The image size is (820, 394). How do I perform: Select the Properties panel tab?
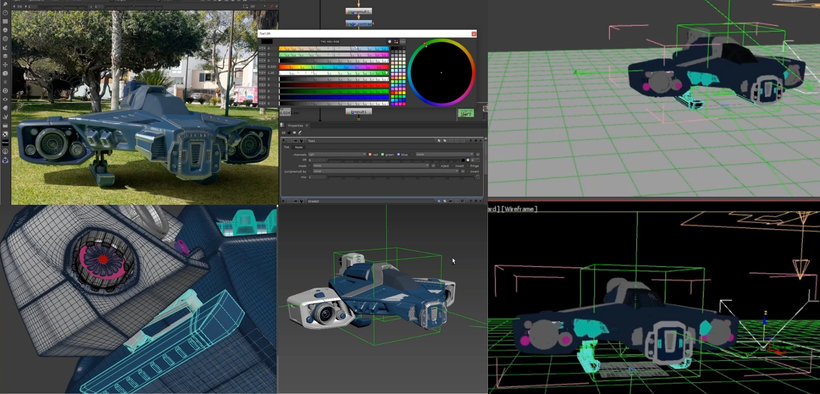click(x=295, y=126)
